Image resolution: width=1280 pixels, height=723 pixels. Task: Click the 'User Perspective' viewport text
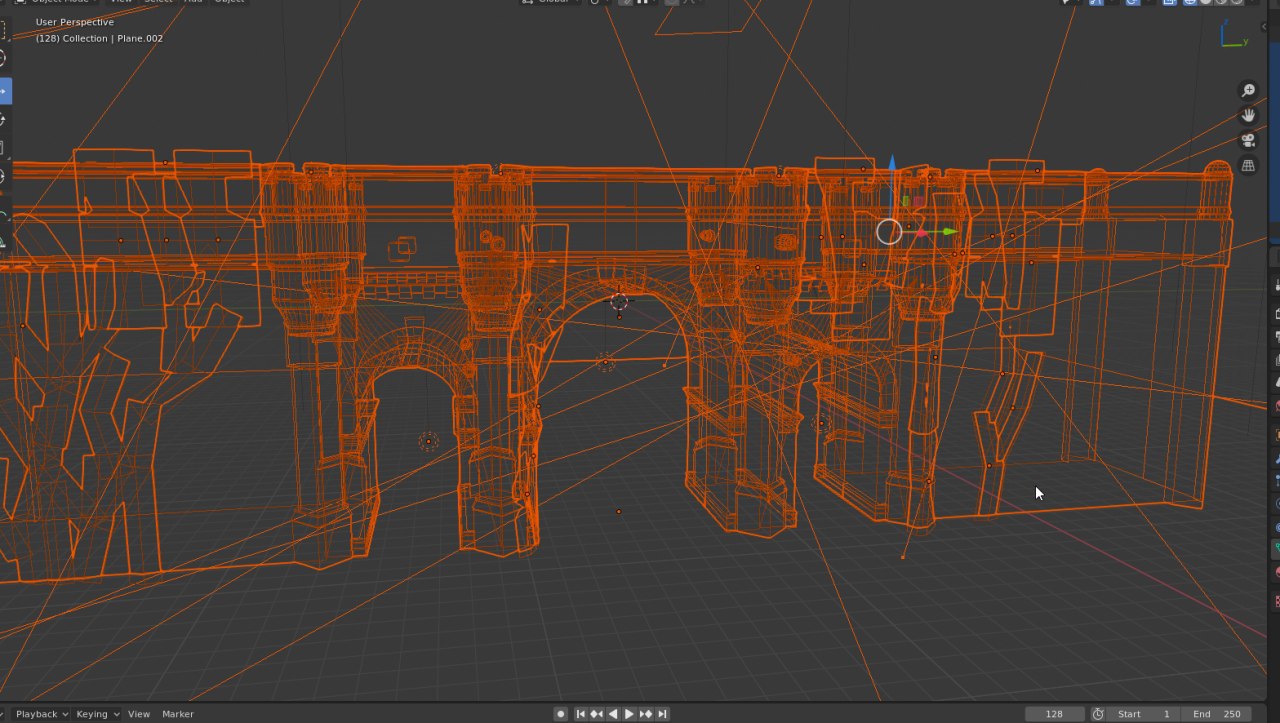point(75,22)
